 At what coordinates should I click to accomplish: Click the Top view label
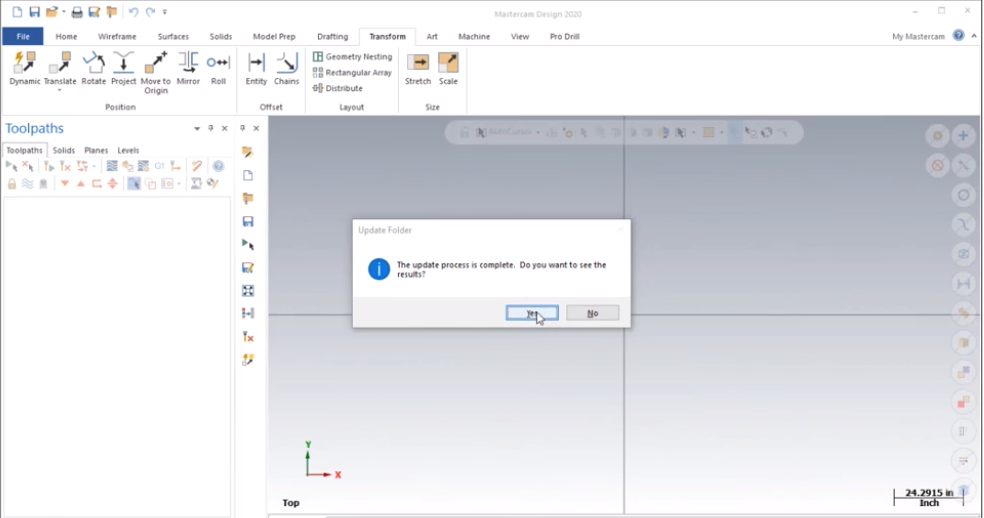tap(291, 503)
